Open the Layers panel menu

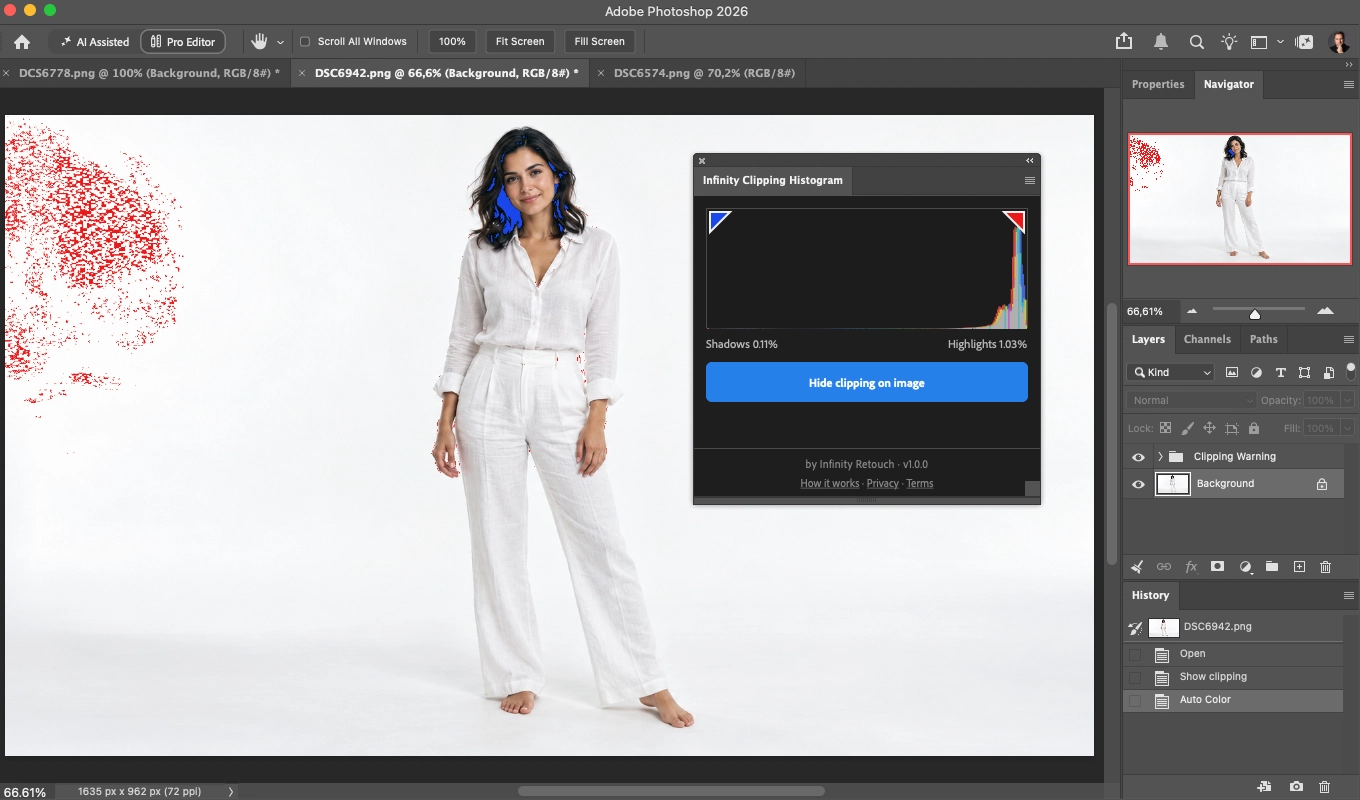click(x=1348, y=340)
